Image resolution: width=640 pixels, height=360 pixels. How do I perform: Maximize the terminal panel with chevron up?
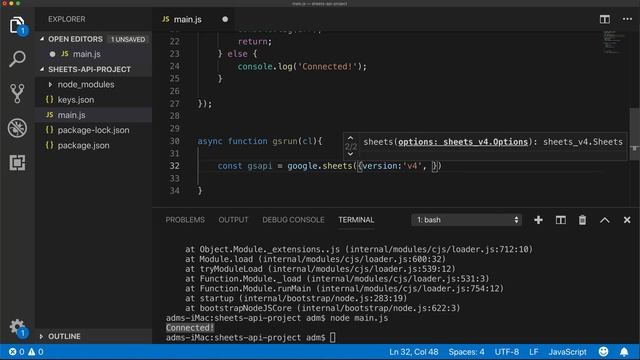(x=604, y=220)
